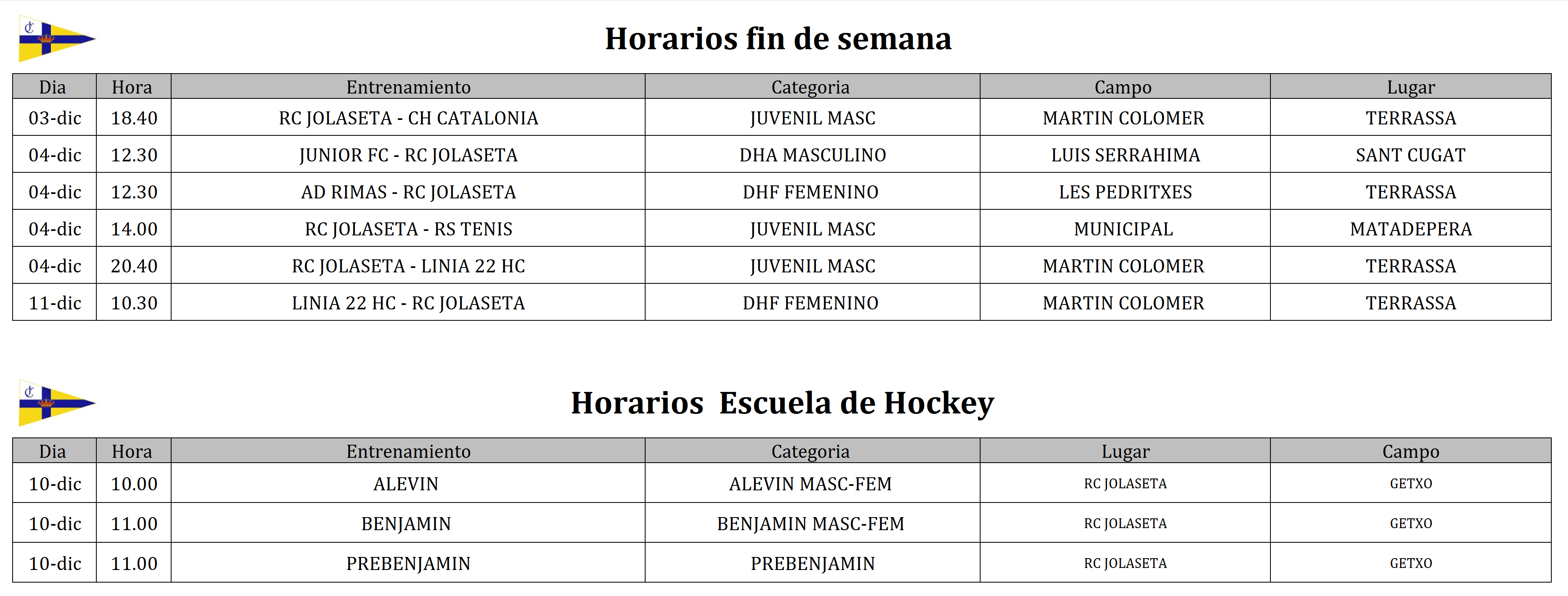Click the LES PEDRITXES field cell
This screenshot has width=1568, height=596.
pyautogui.click(x=1125, y=192)
